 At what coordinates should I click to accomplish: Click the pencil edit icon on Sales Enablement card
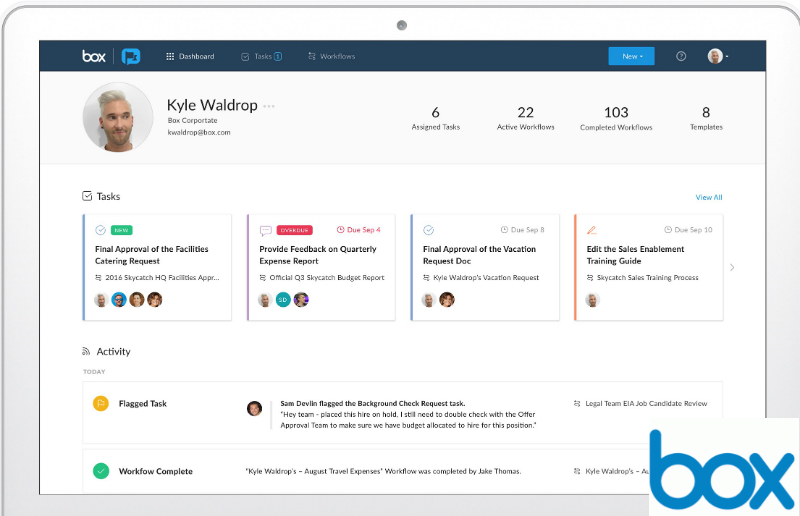[592, 230]
